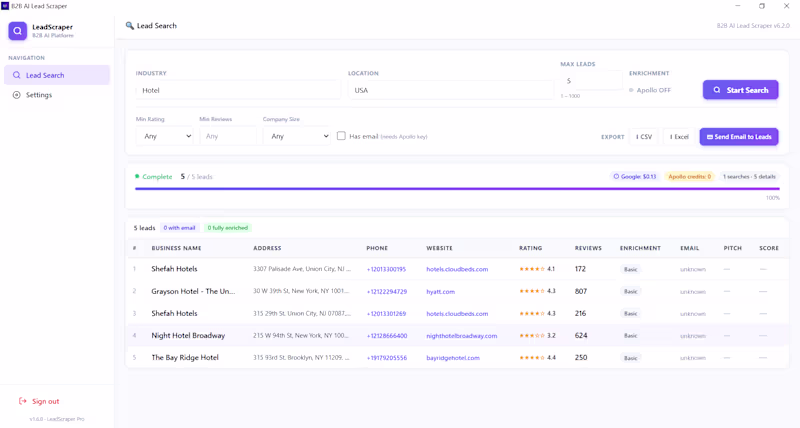This screenshot has height=428, width=800.
Task: Export results as CSV
Action: click(x=644, y=137)
